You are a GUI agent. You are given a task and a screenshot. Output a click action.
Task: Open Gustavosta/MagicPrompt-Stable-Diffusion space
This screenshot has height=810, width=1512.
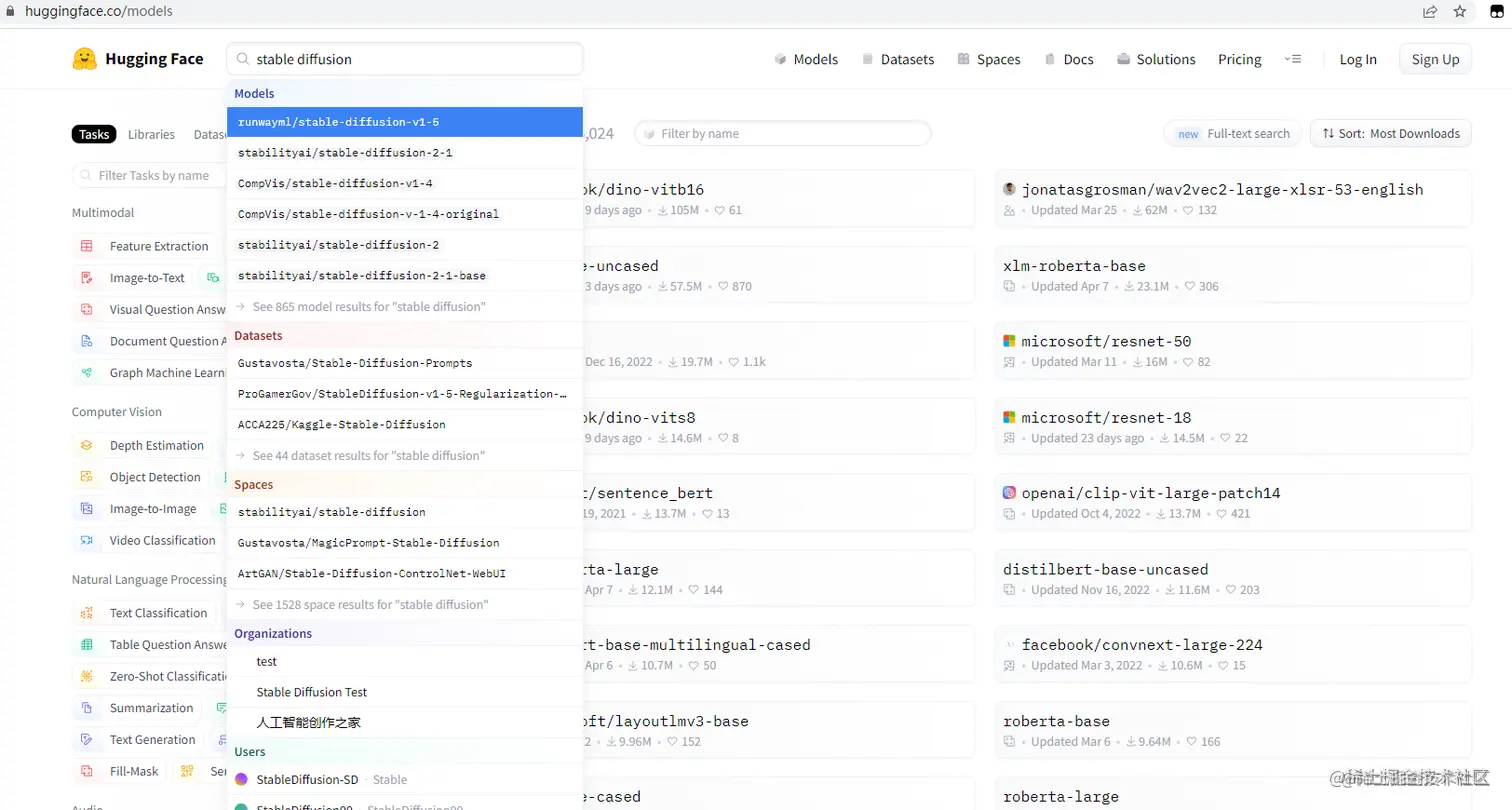coord(405,542)
